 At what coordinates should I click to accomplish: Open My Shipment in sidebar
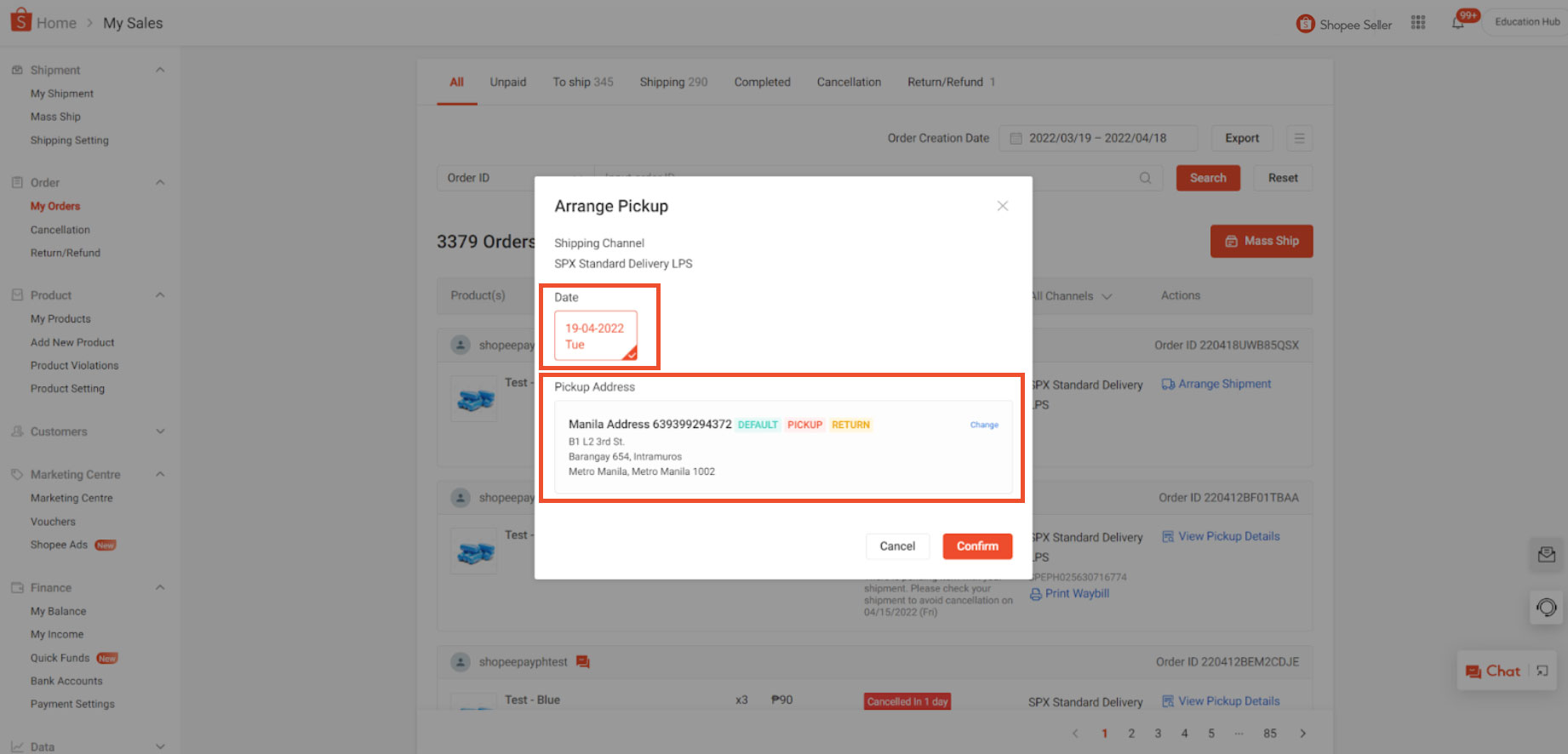point(62,94)
